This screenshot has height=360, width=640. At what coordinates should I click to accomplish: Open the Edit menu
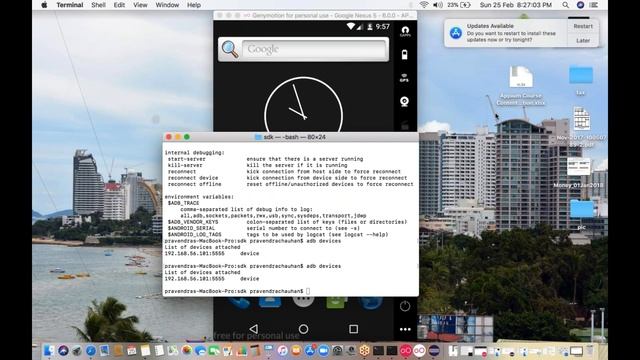[x=119, y=5]
